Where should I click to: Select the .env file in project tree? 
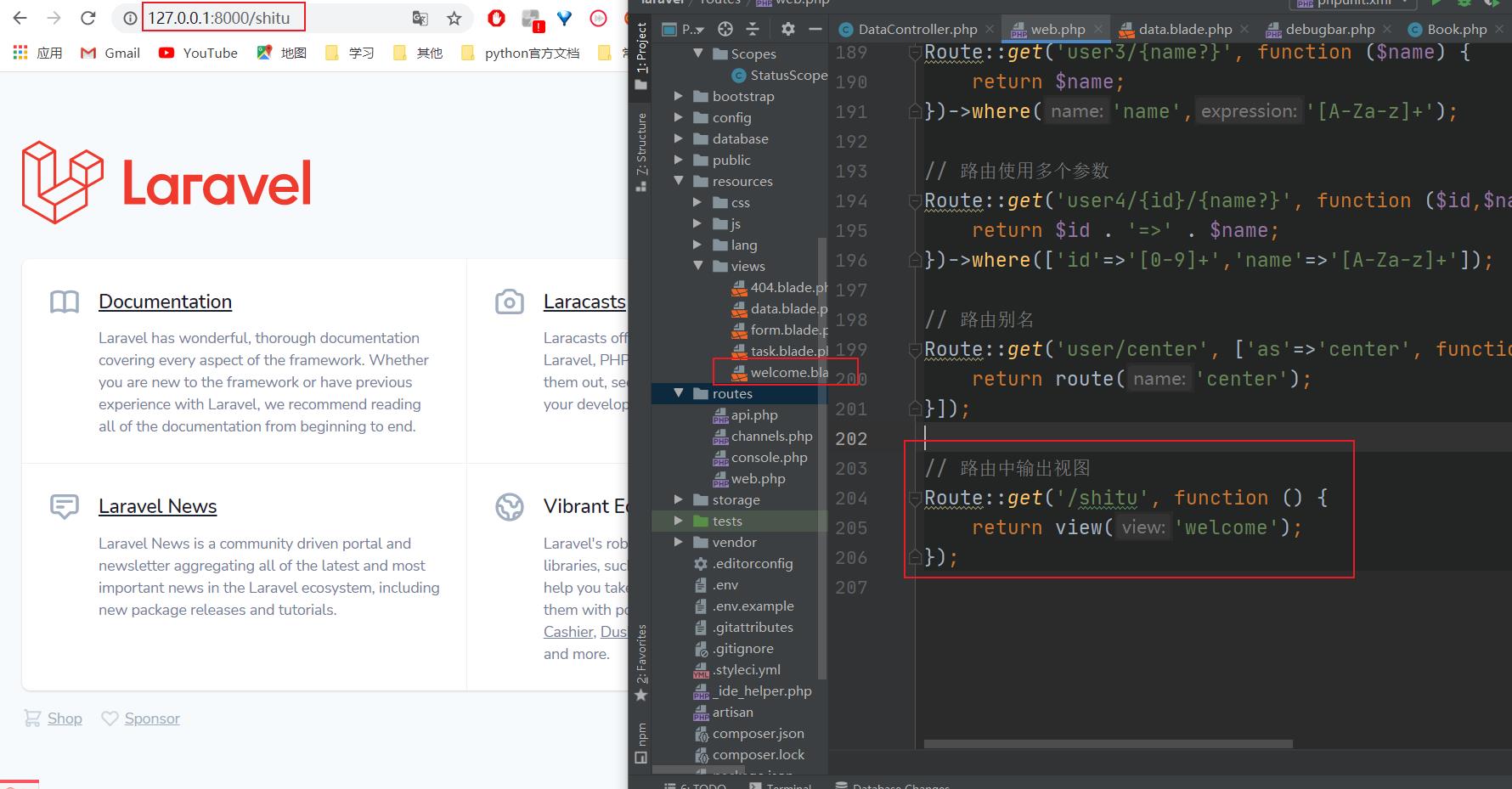(716, 584)
